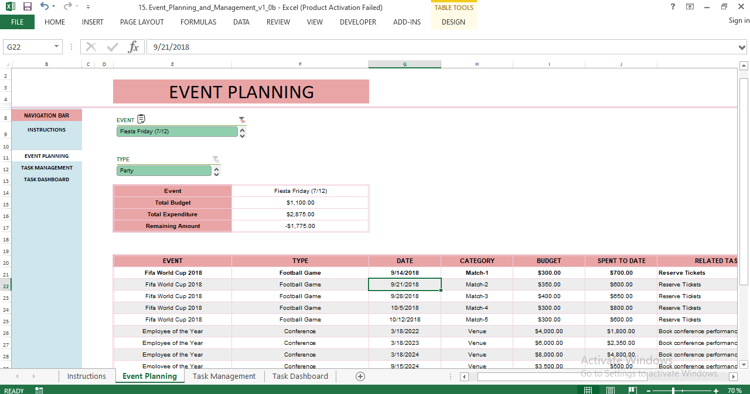
Task: Switch to Page Layout view in status bar
Action: click(x=610, y=390)
